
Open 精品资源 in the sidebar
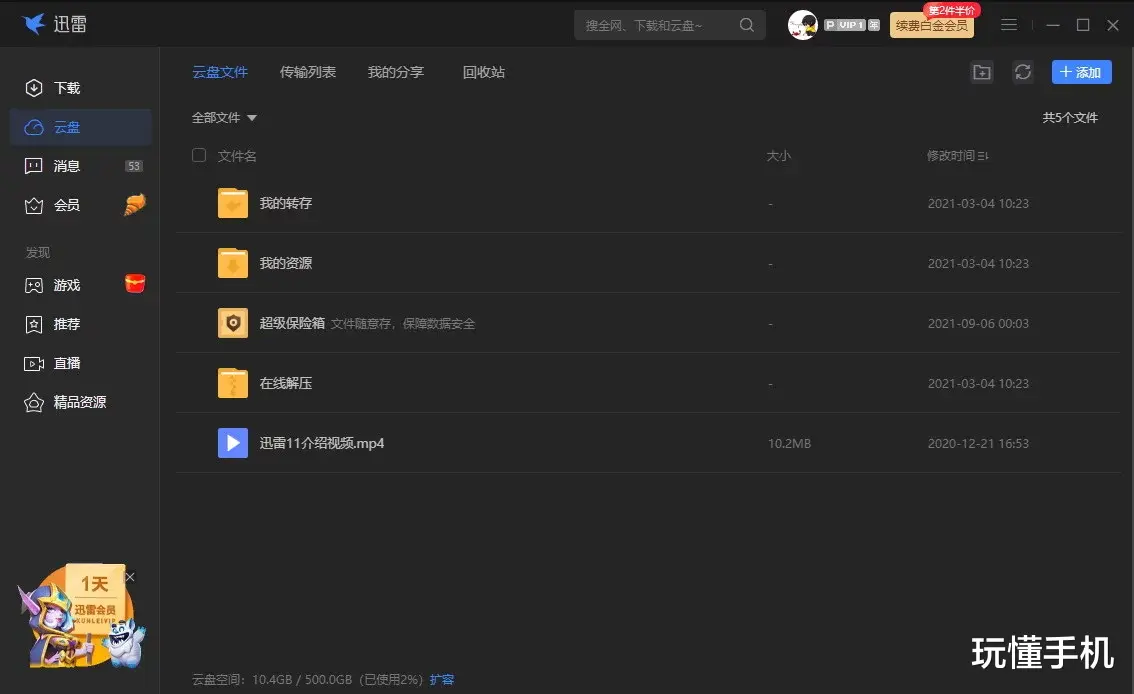(x=75, y=402)
